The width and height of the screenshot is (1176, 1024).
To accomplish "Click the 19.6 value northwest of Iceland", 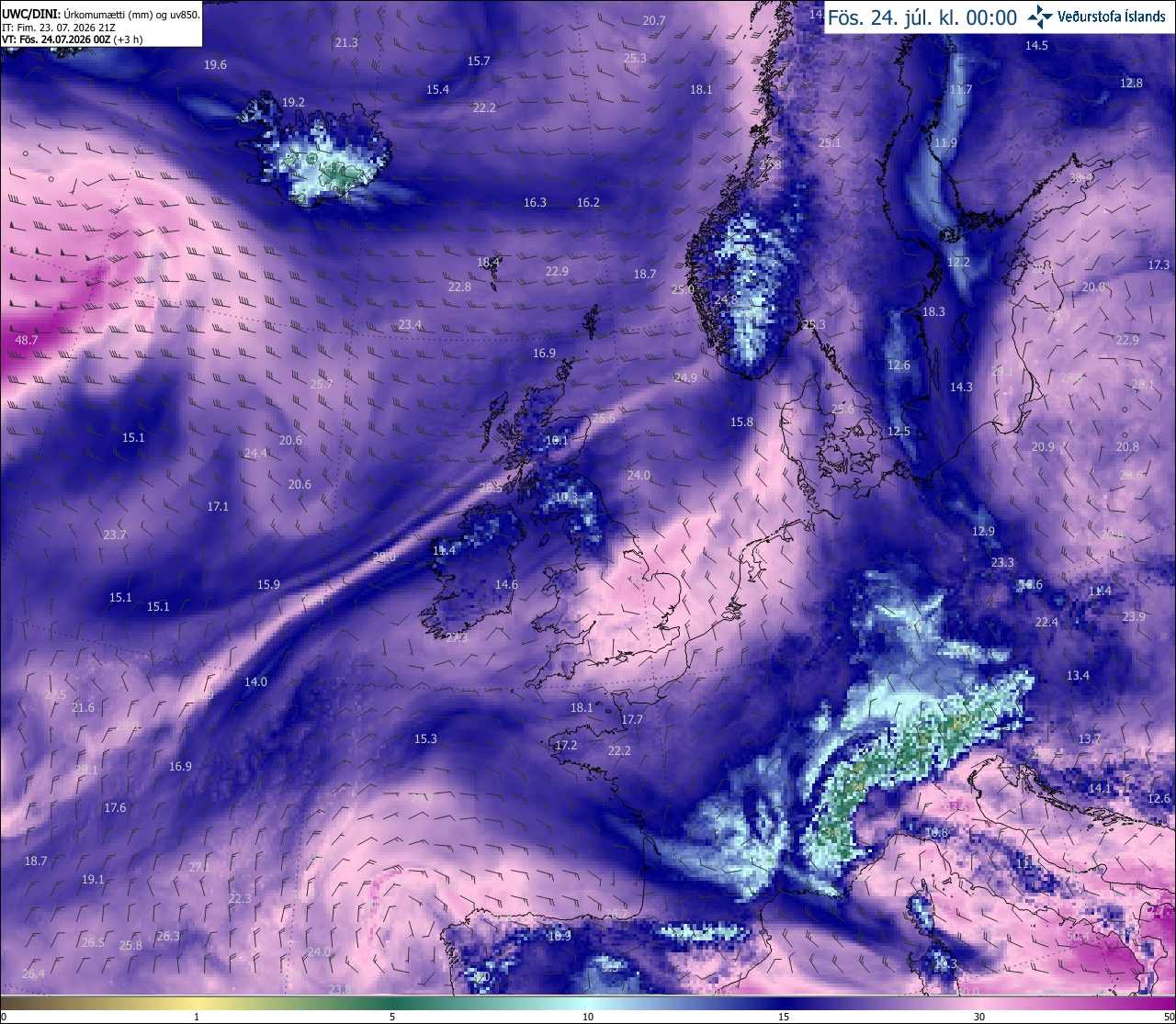I will point(215,65).
